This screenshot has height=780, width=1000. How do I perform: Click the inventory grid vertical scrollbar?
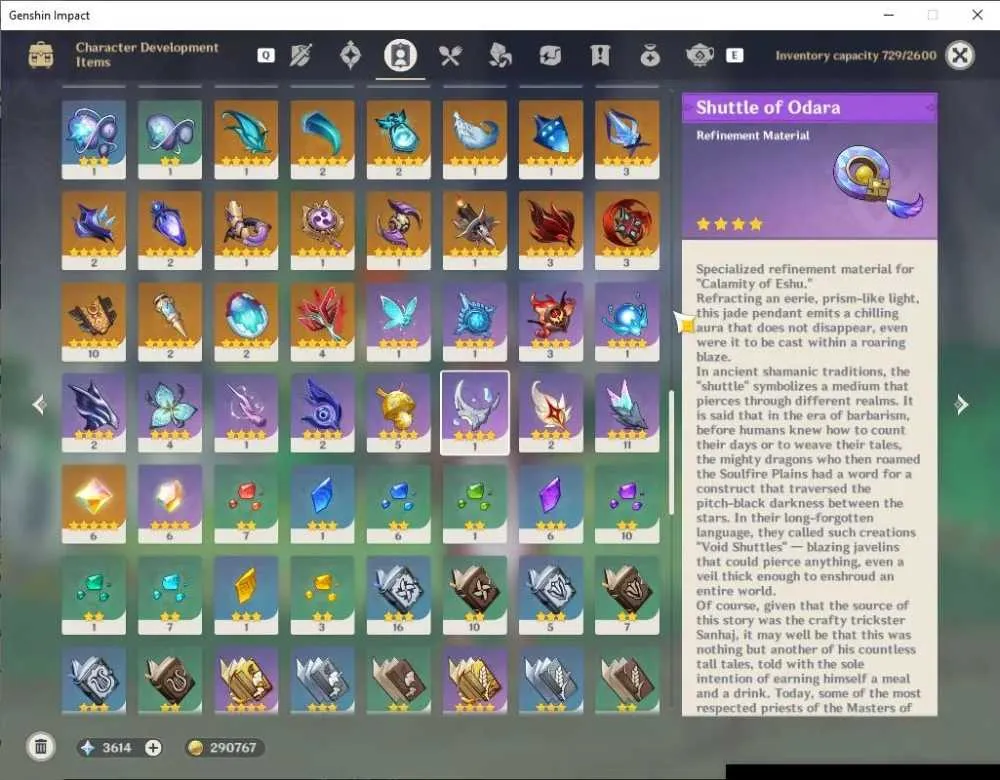[x=671, y=452]
